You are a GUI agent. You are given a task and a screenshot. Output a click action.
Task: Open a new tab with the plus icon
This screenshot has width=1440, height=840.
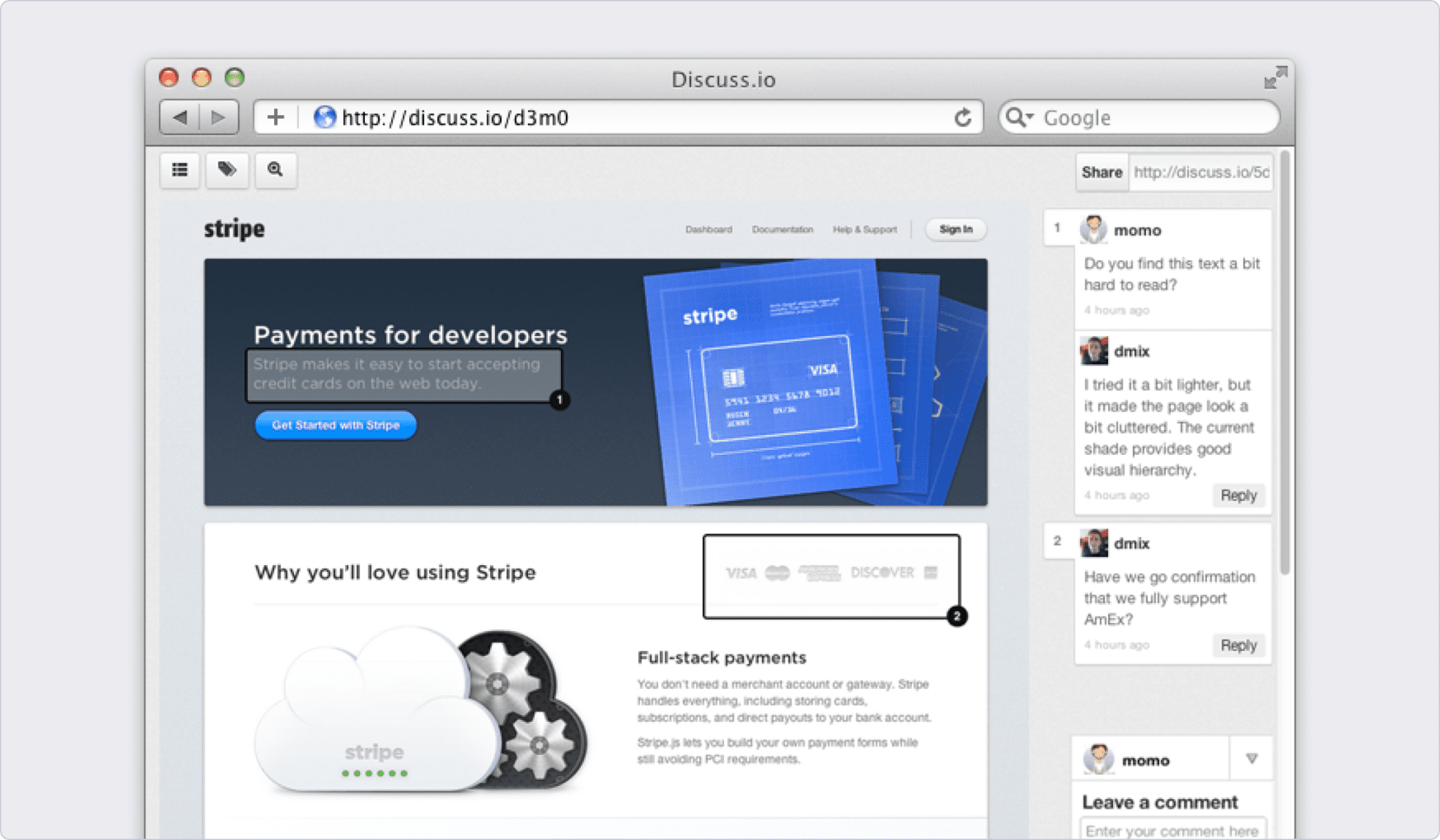[276, 117]
